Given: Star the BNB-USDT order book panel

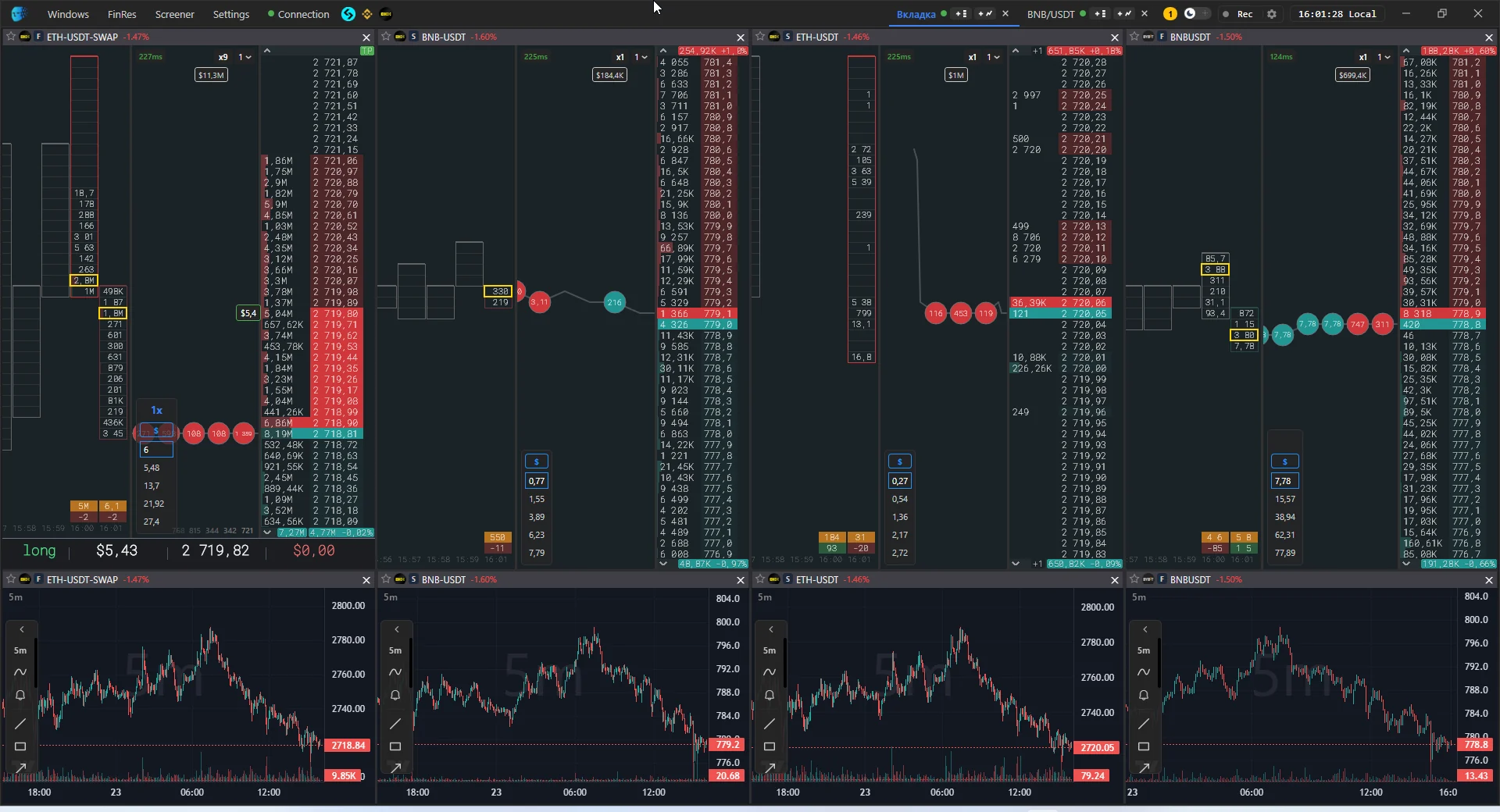Looking at the screenshot, I should (386, 37).
